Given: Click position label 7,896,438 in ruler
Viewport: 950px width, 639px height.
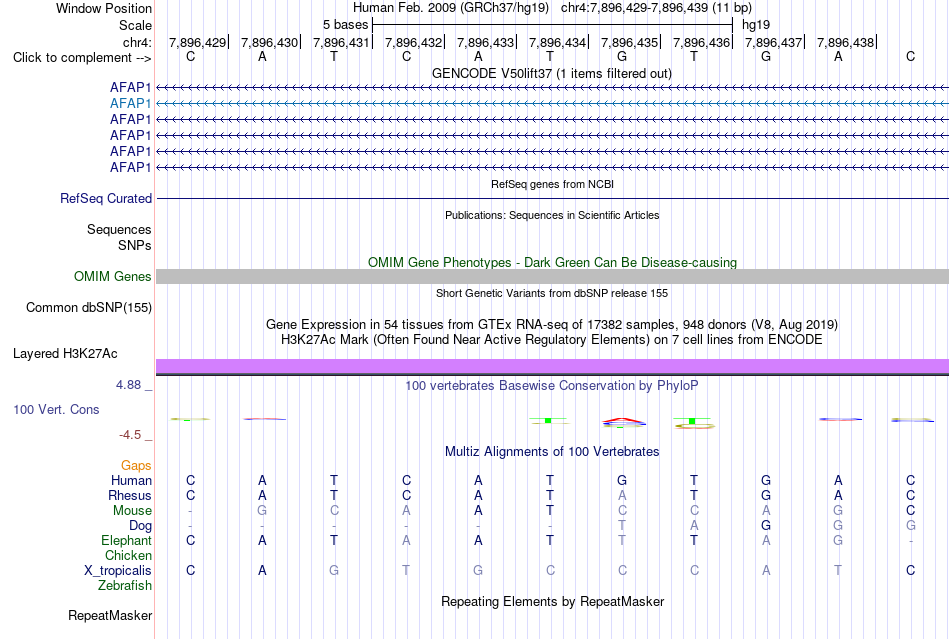Looking at the screenshot, I should pos(846,42).
